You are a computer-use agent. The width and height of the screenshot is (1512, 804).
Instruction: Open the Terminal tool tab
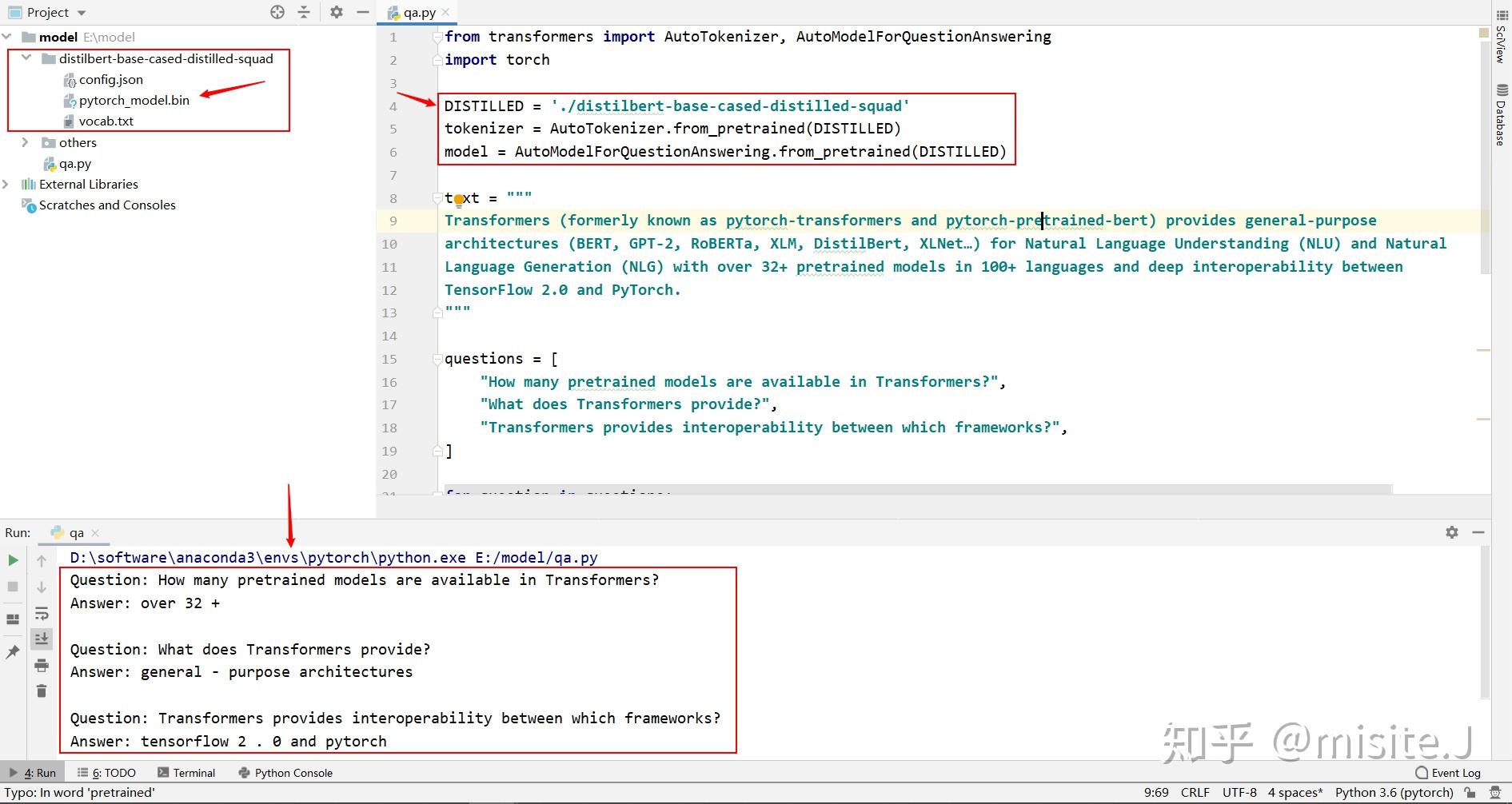(186, 773)
